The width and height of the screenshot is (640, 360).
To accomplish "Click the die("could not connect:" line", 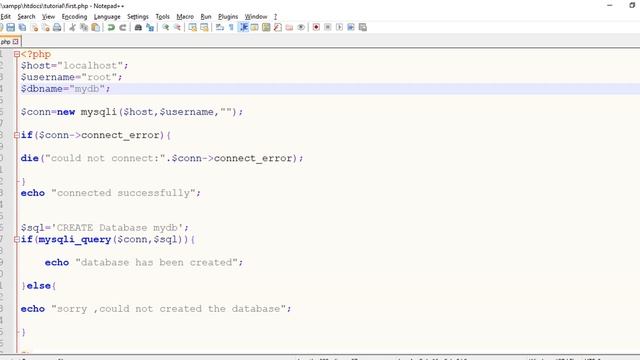I will [162, 158].
